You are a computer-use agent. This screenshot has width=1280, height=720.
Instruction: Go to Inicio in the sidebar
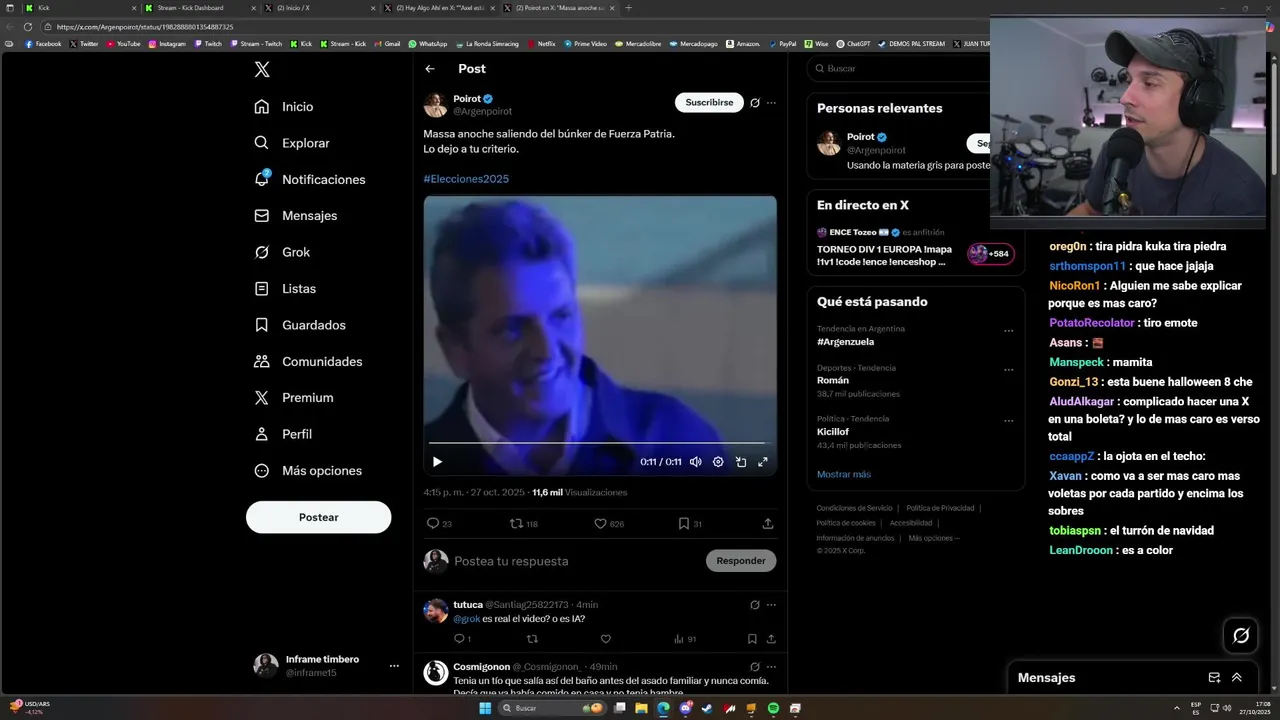pos(283,107)
